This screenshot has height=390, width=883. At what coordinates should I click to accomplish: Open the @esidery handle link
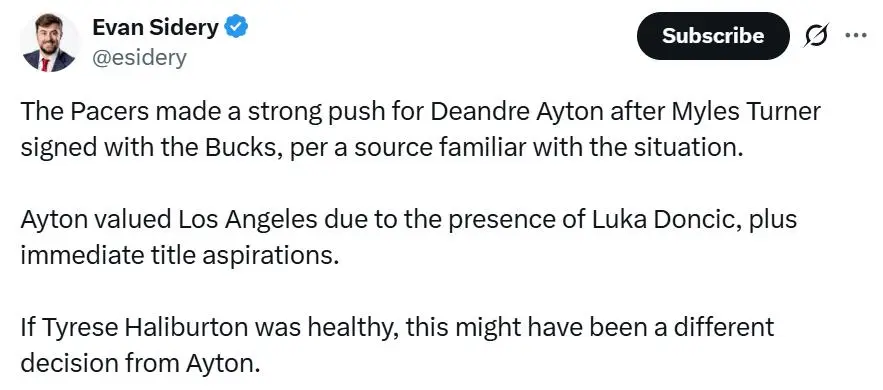(x=139, y=58)
